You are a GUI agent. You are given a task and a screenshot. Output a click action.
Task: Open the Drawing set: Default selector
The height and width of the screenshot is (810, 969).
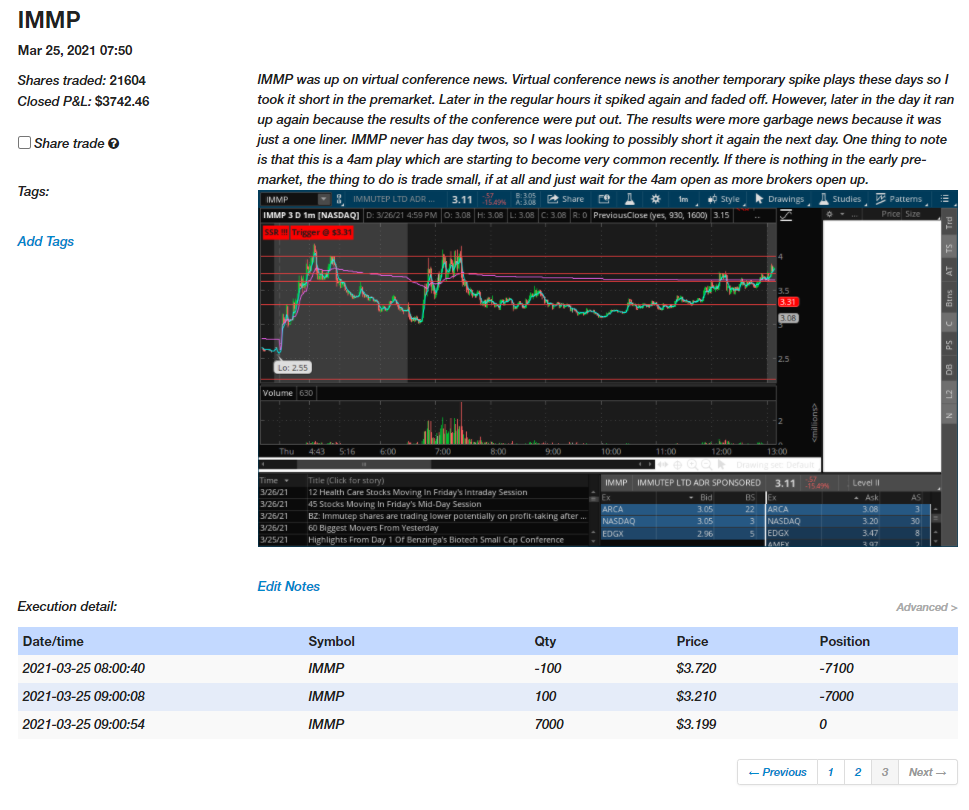pos(774,465)
